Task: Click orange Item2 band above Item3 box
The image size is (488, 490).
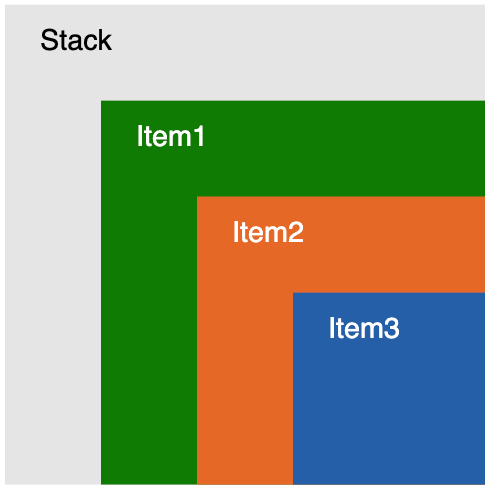Action: pos(389,267)
